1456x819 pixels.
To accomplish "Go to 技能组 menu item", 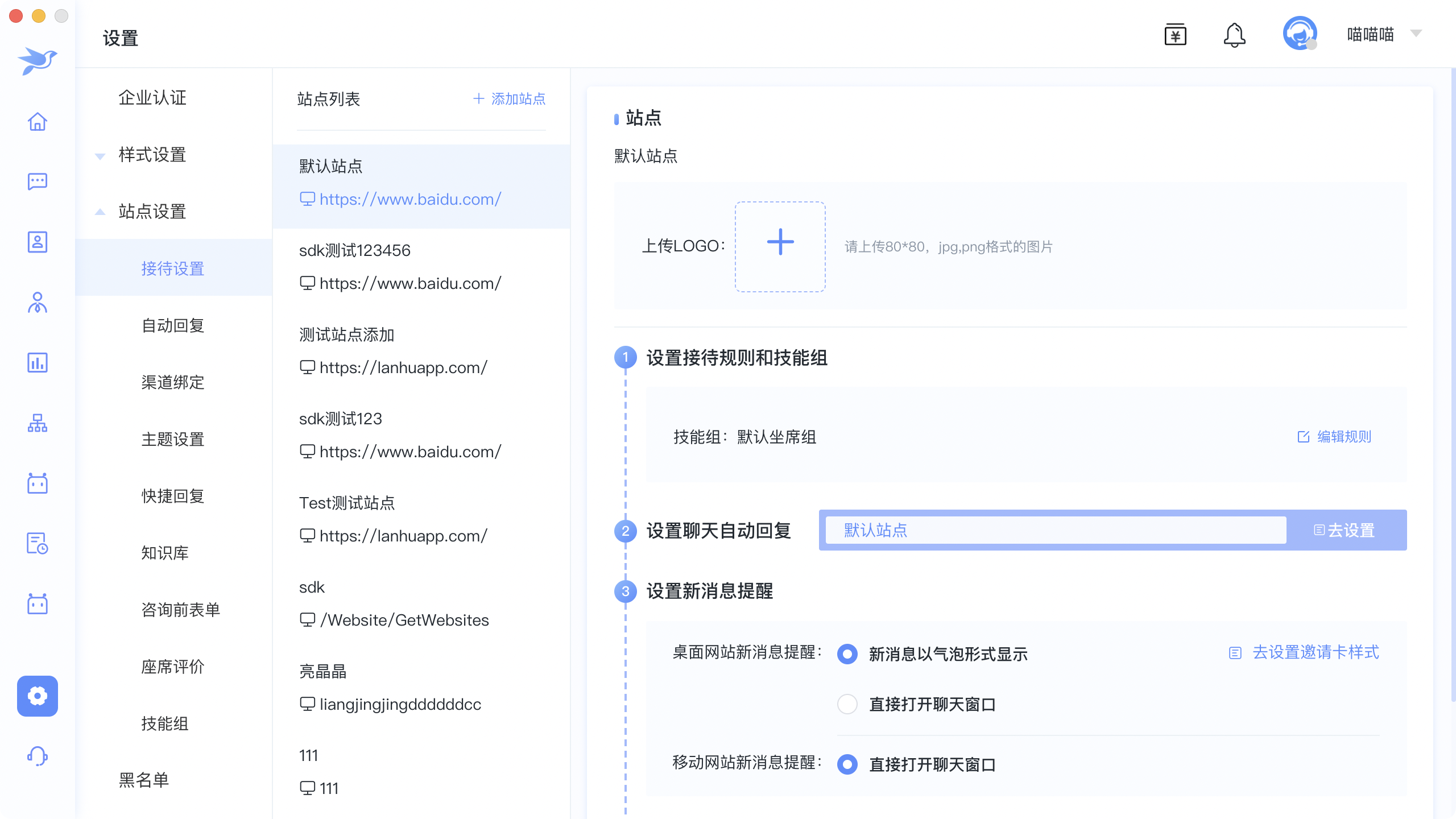I will coord(165,723).
